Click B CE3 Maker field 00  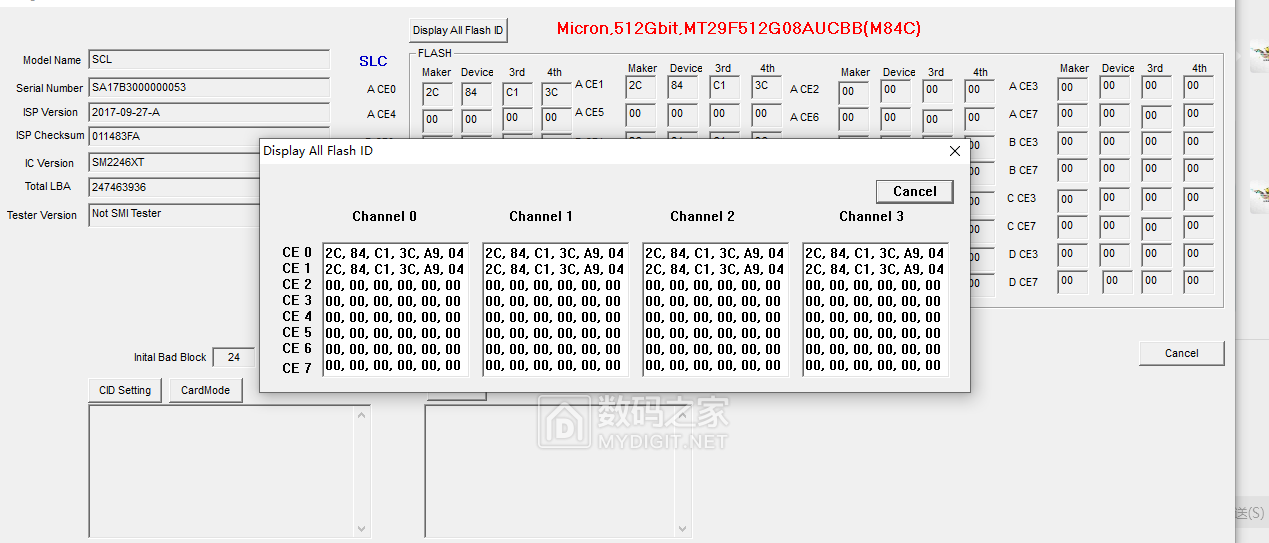1072,142
